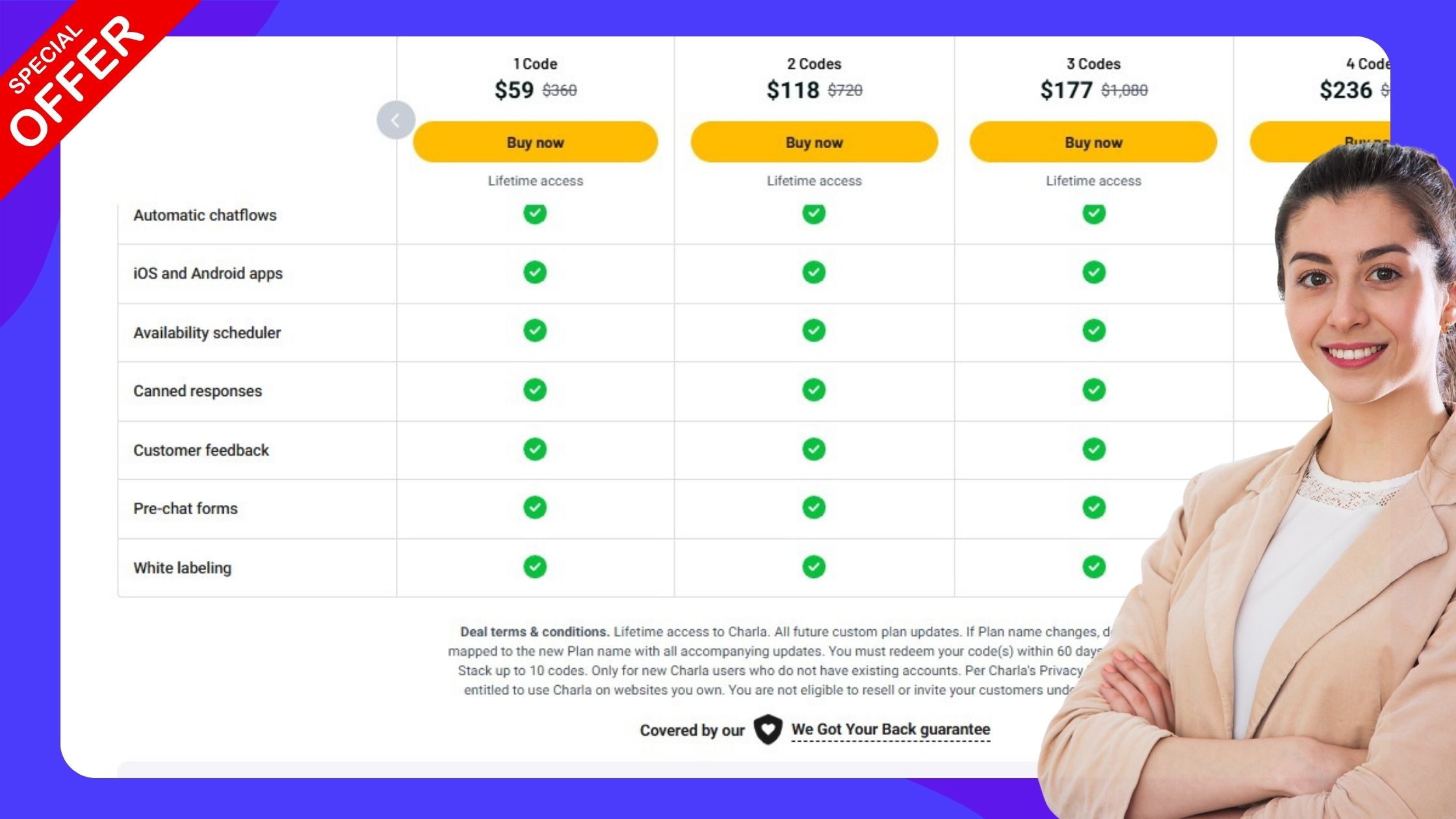This screenshot has height=819, width=1456.
Task: Click the $177 price of 3 Codes plan
Action: tap(1066, 90)
